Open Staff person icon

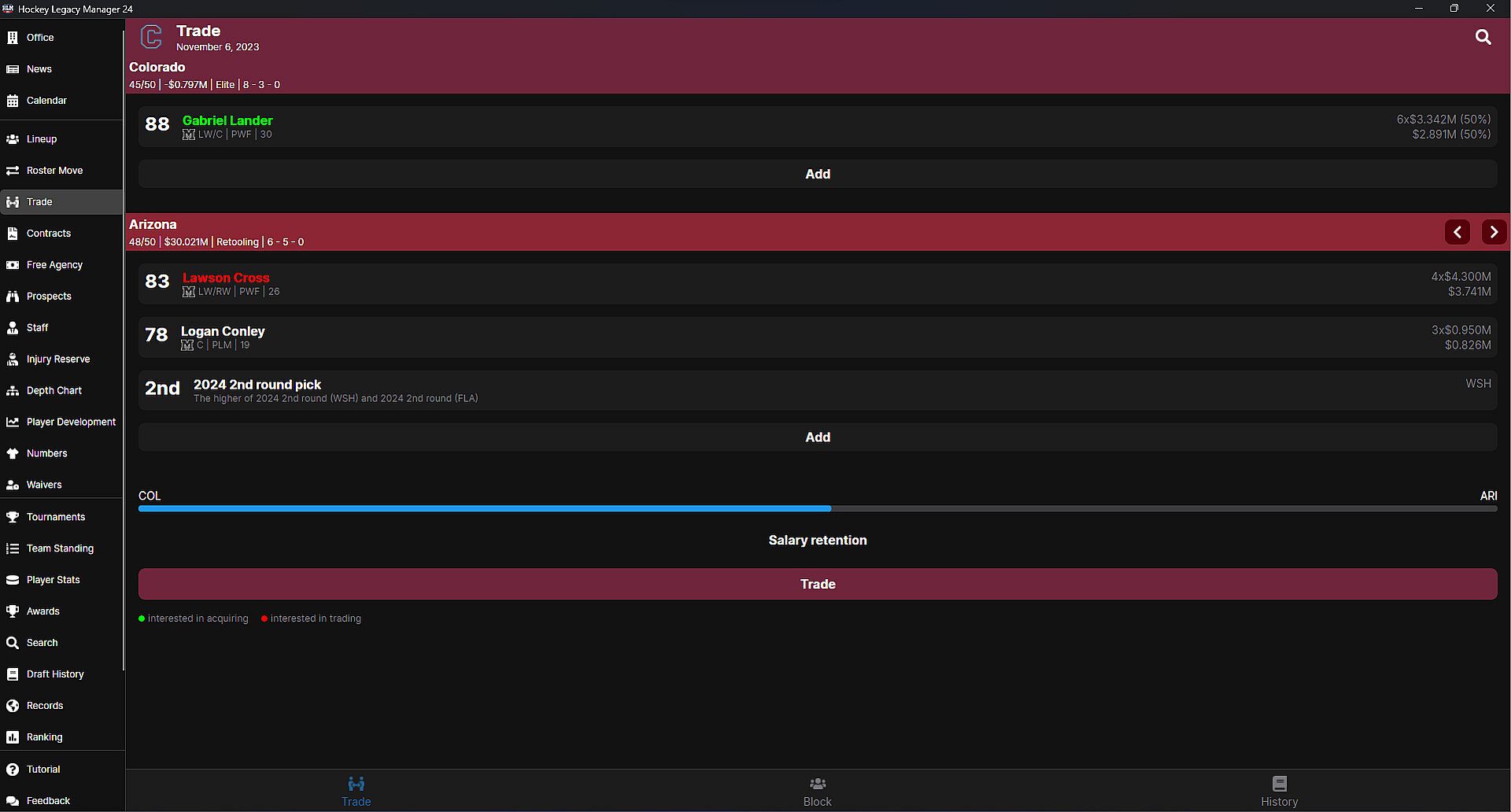[13, 328]
